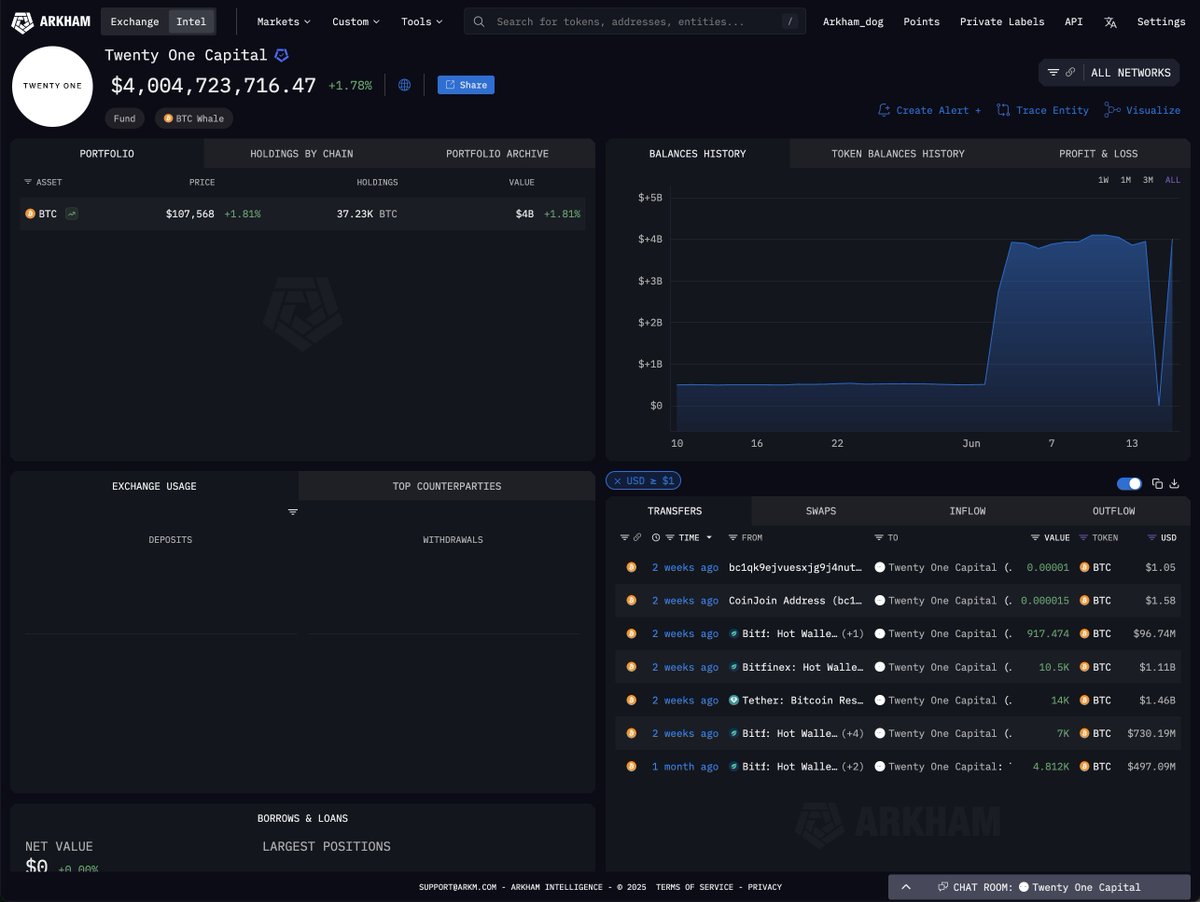Download transfers using the download icon
Viewport: 1200px width, 902px height.
tap(1173, 484)
